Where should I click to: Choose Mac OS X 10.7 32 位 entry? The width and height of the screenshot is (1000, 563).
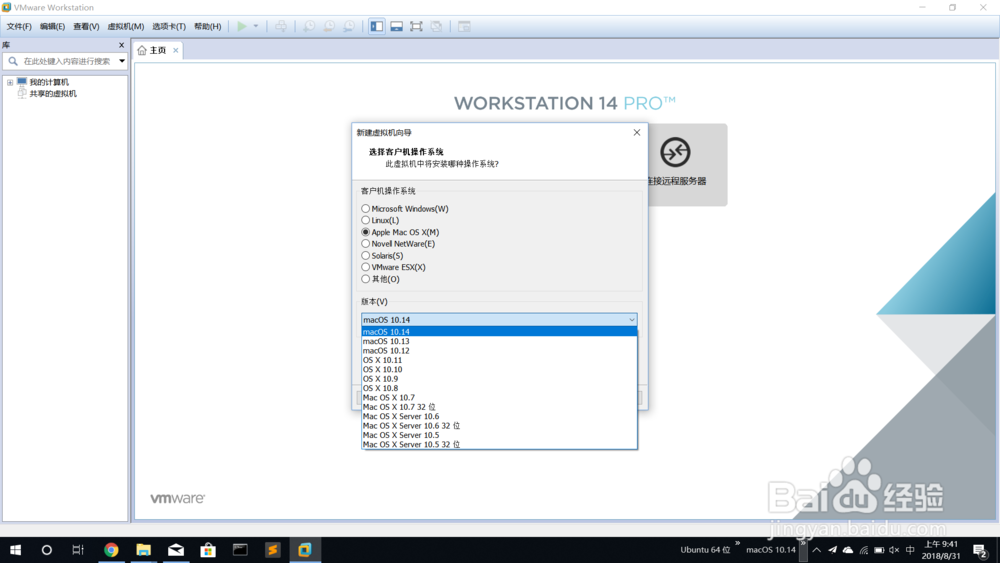tap(499, 407)
